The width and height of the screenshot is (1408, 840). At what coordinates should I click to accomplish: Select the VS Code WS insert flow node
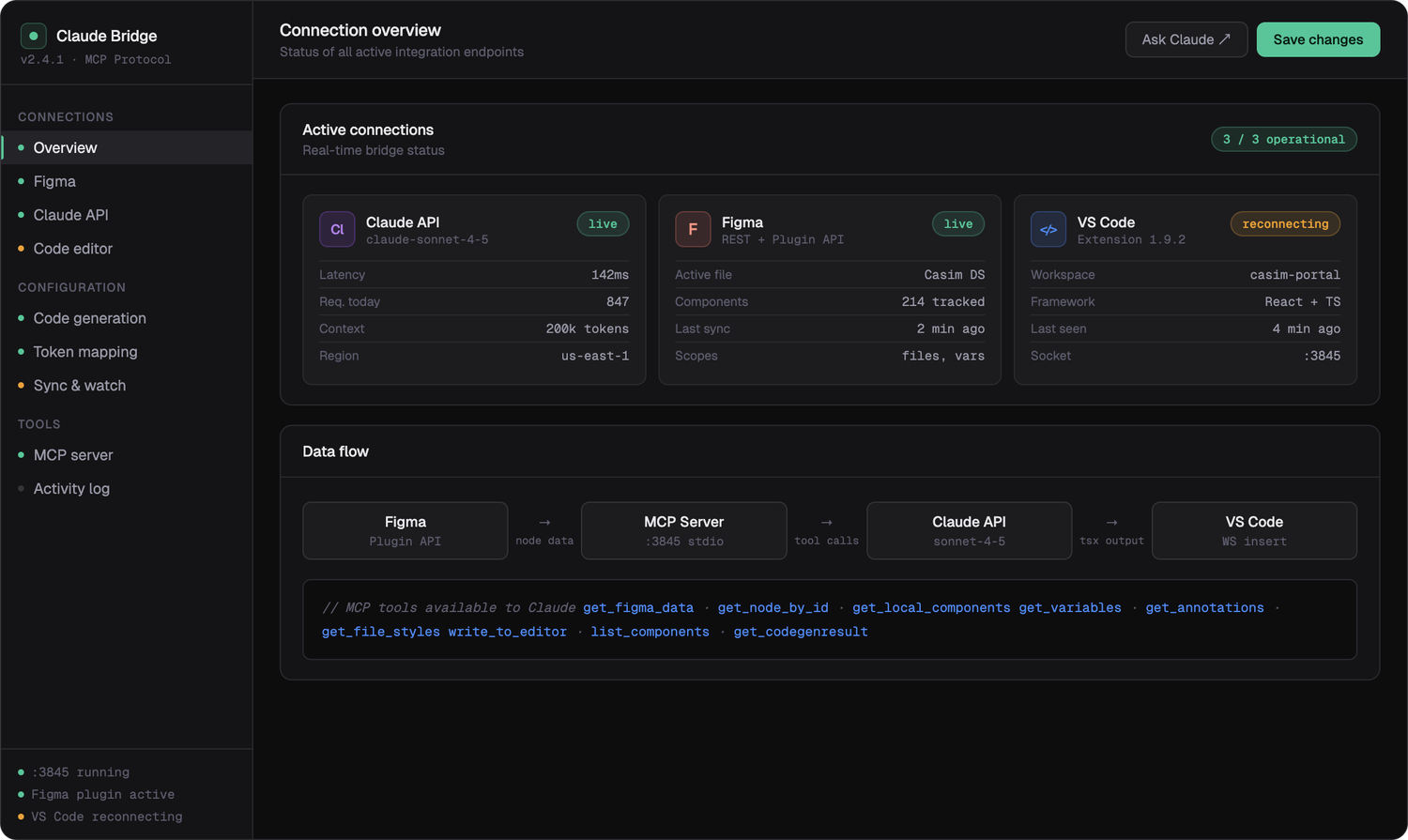coord(1254,530)
